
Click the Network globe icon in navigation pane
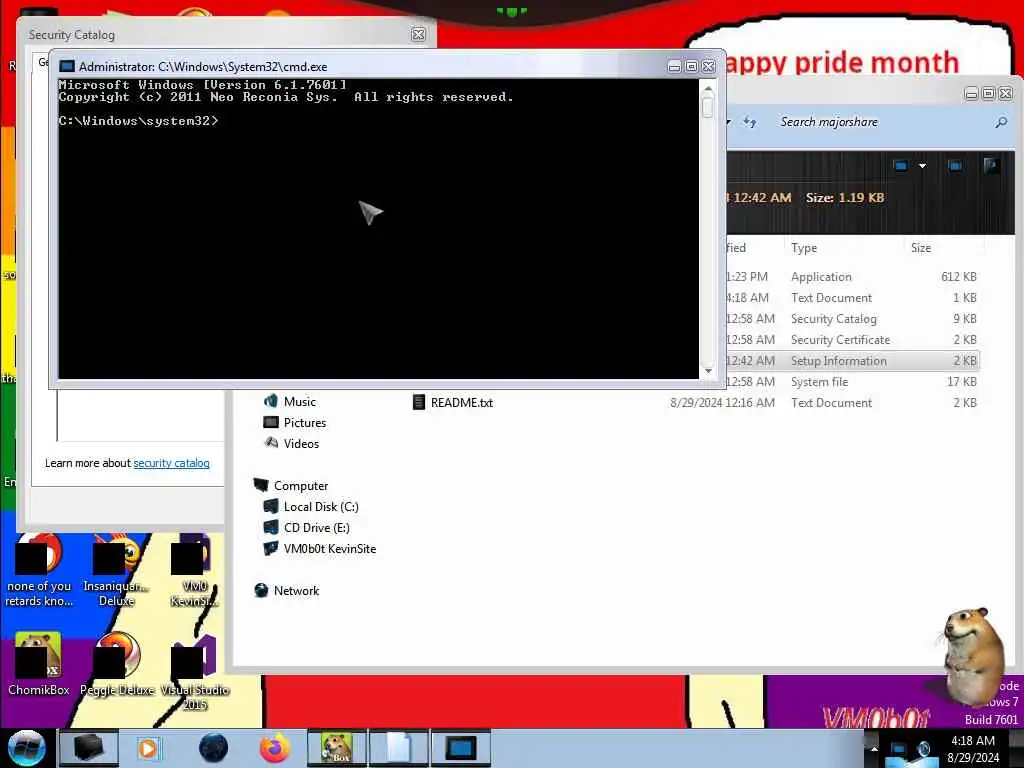[261, 590]
